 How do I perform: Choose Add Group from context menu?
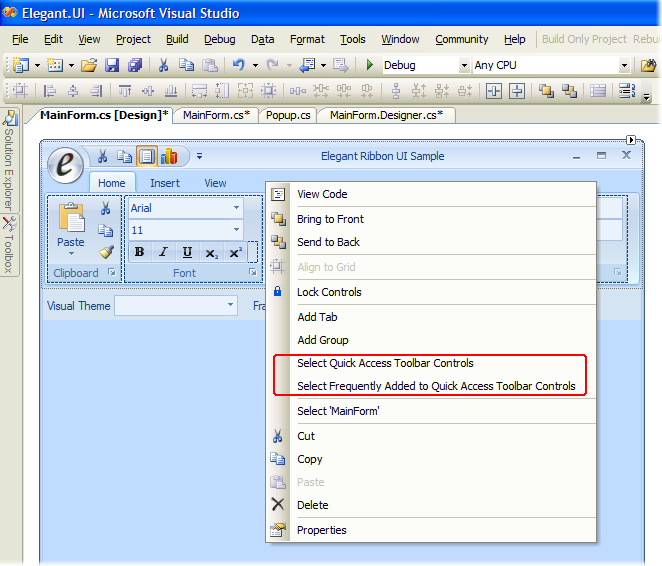(431, 340)
